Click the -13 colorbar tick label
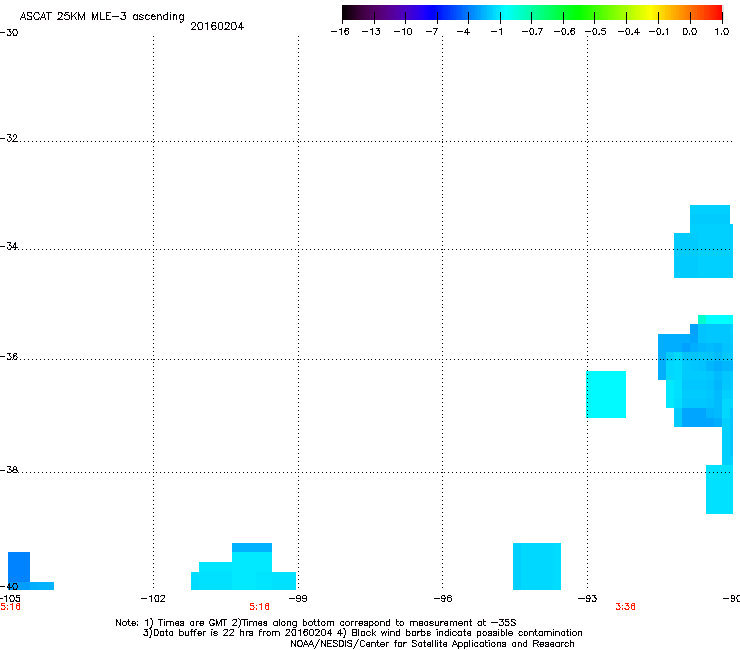The width and height of the screenshot is (740, 650). pyautogui.click(x=371, y=32)
